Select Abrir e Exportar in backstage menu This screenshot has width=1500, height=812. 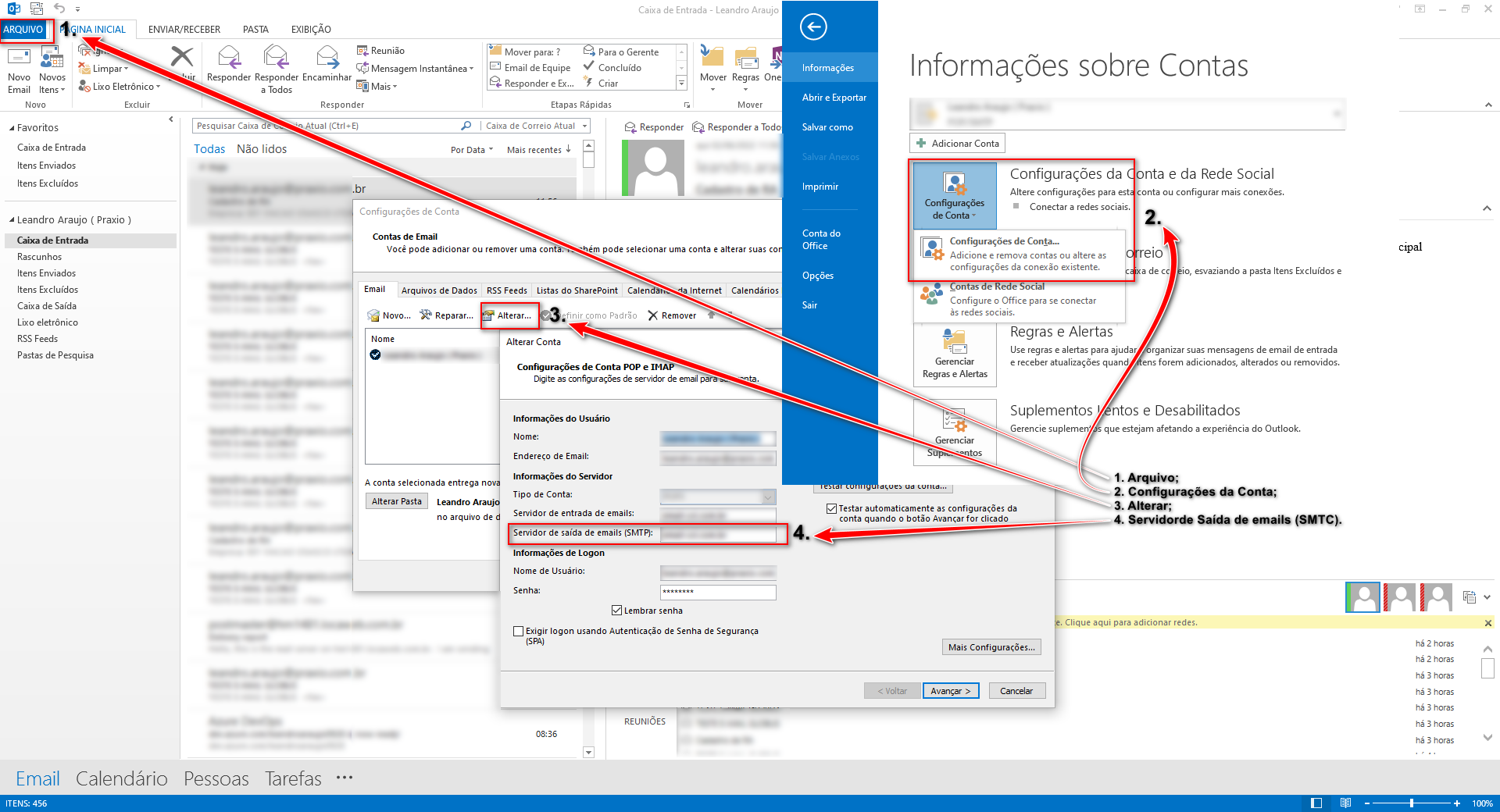point(834,98)
